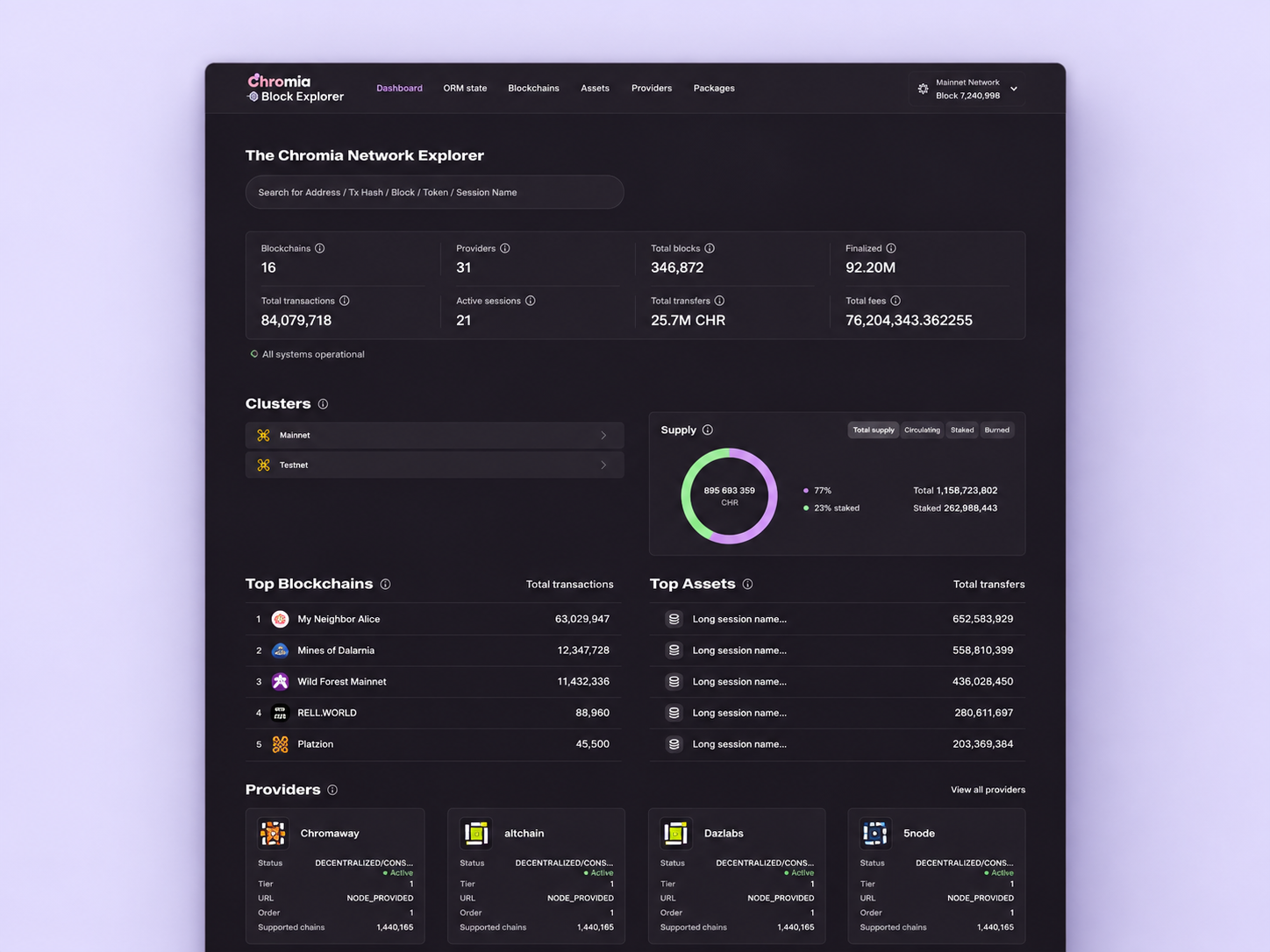Screen dimensions: 1270x952
Task: Click info icon beside Total transfers stat
Action: point(719,301)
